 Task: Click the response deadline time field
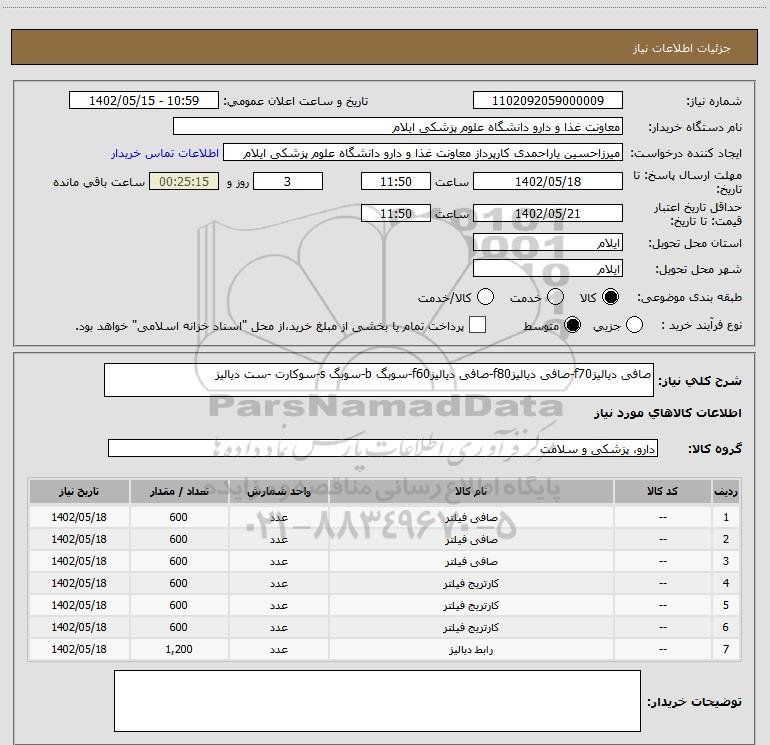point(396,181)
